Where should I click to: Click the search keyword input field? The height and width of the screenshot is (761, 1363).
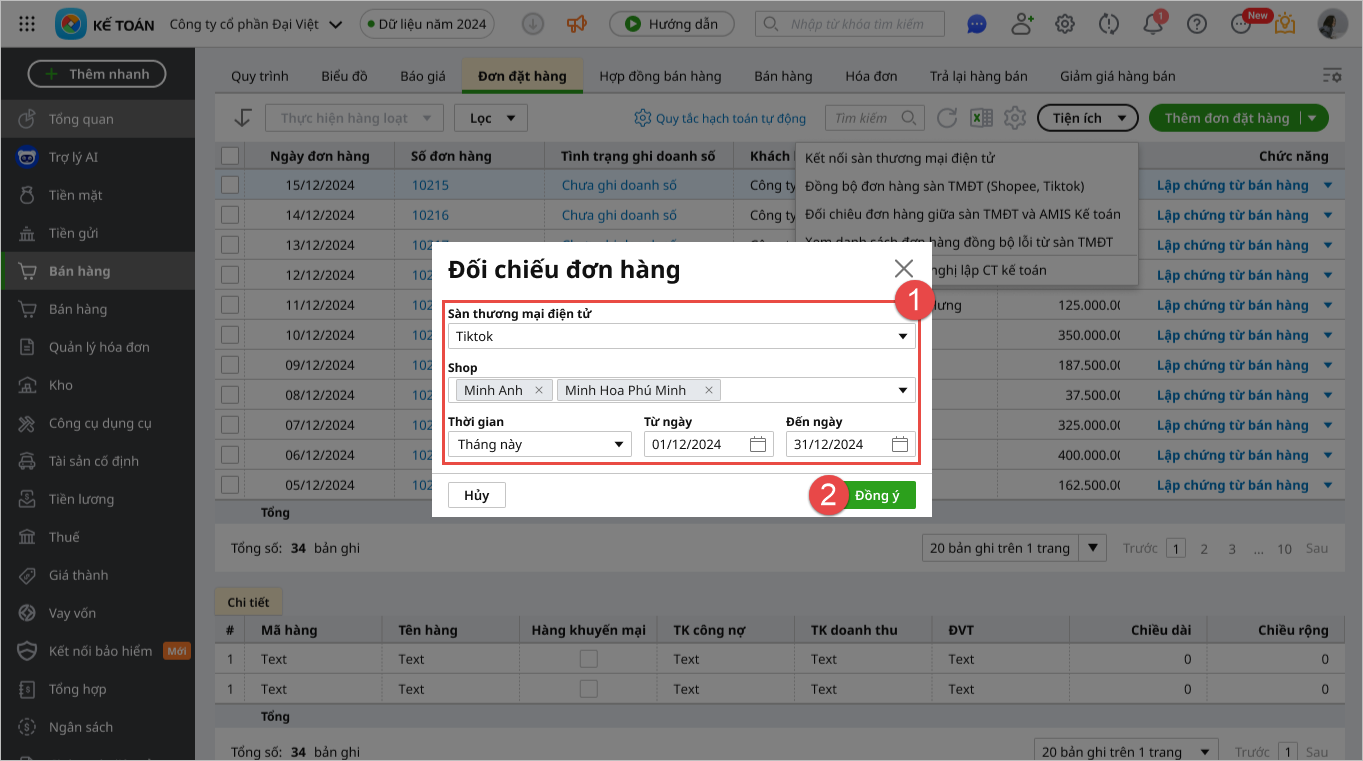click(x=856, y=24)
